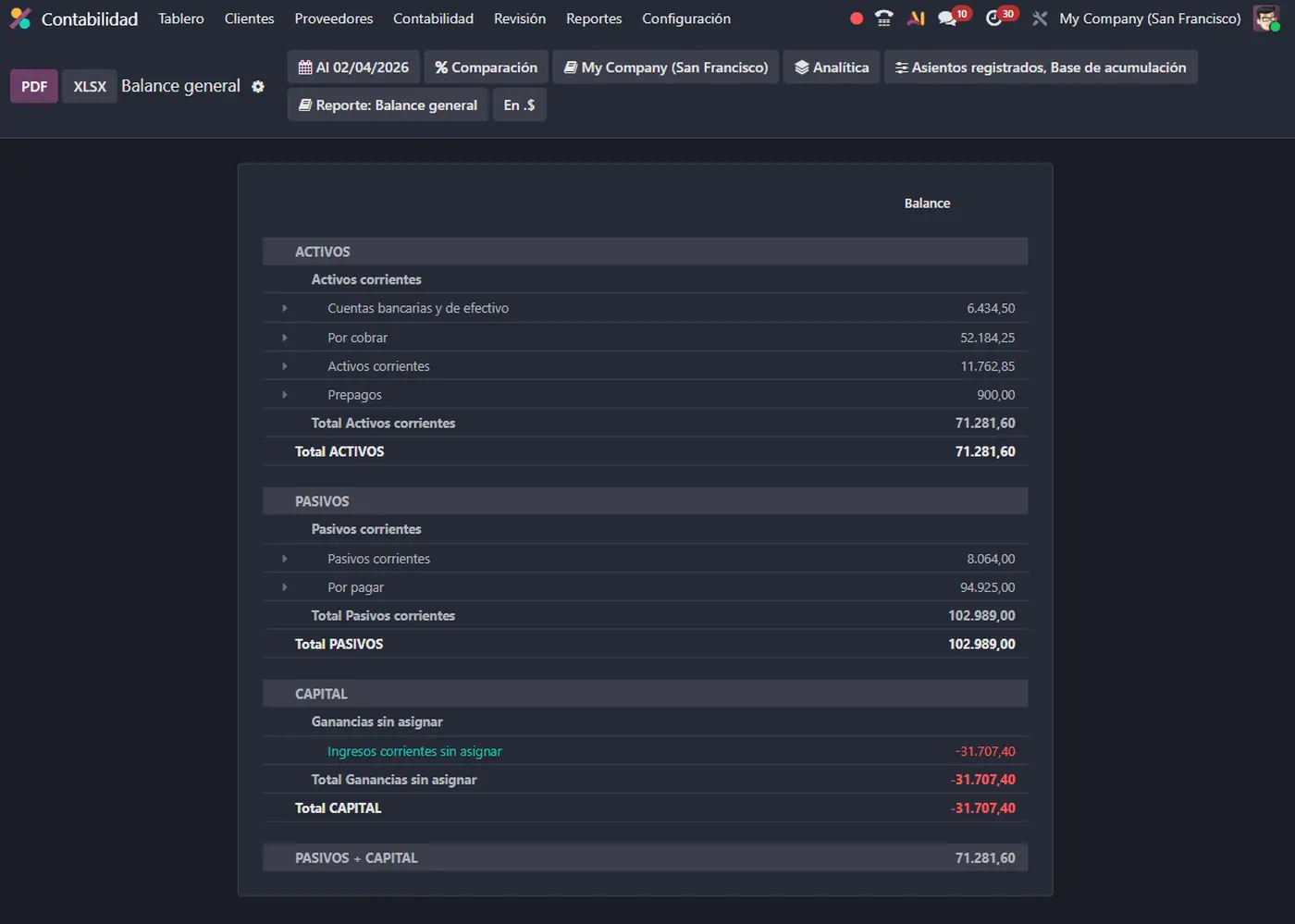Open the Reportes menu
The height and width of the screenshot is (924, 1295).
594,18
